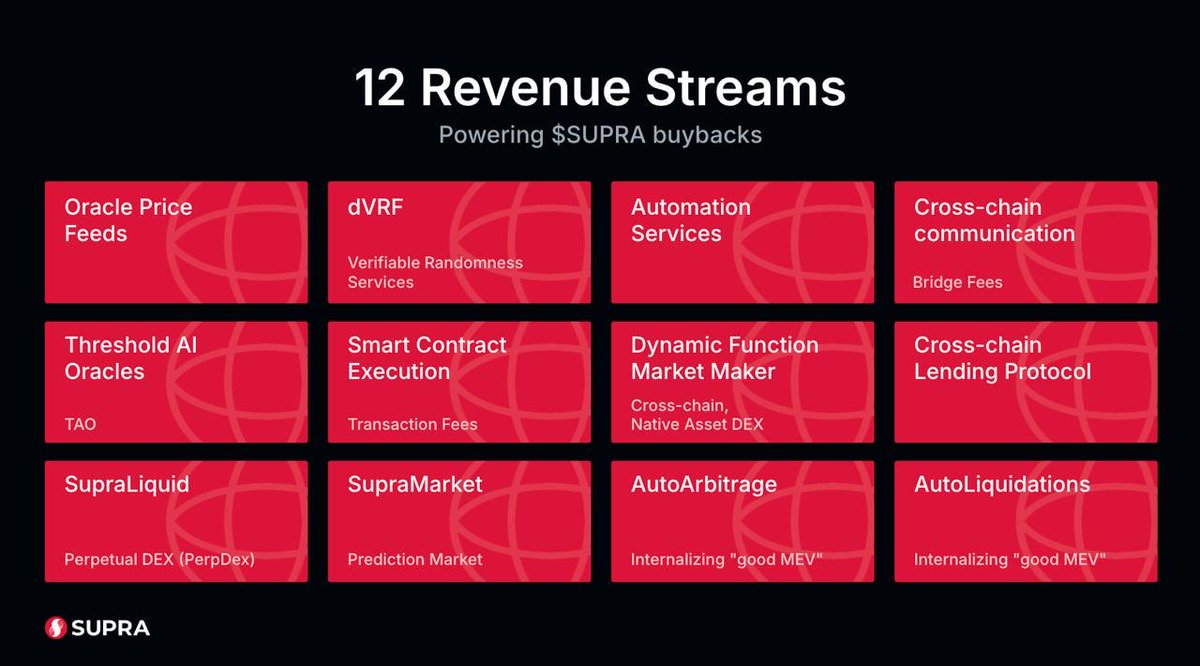Click the "12 Revenue Streams" heading
Viewport: 1200px width, 666px height.
pos(600,88)
